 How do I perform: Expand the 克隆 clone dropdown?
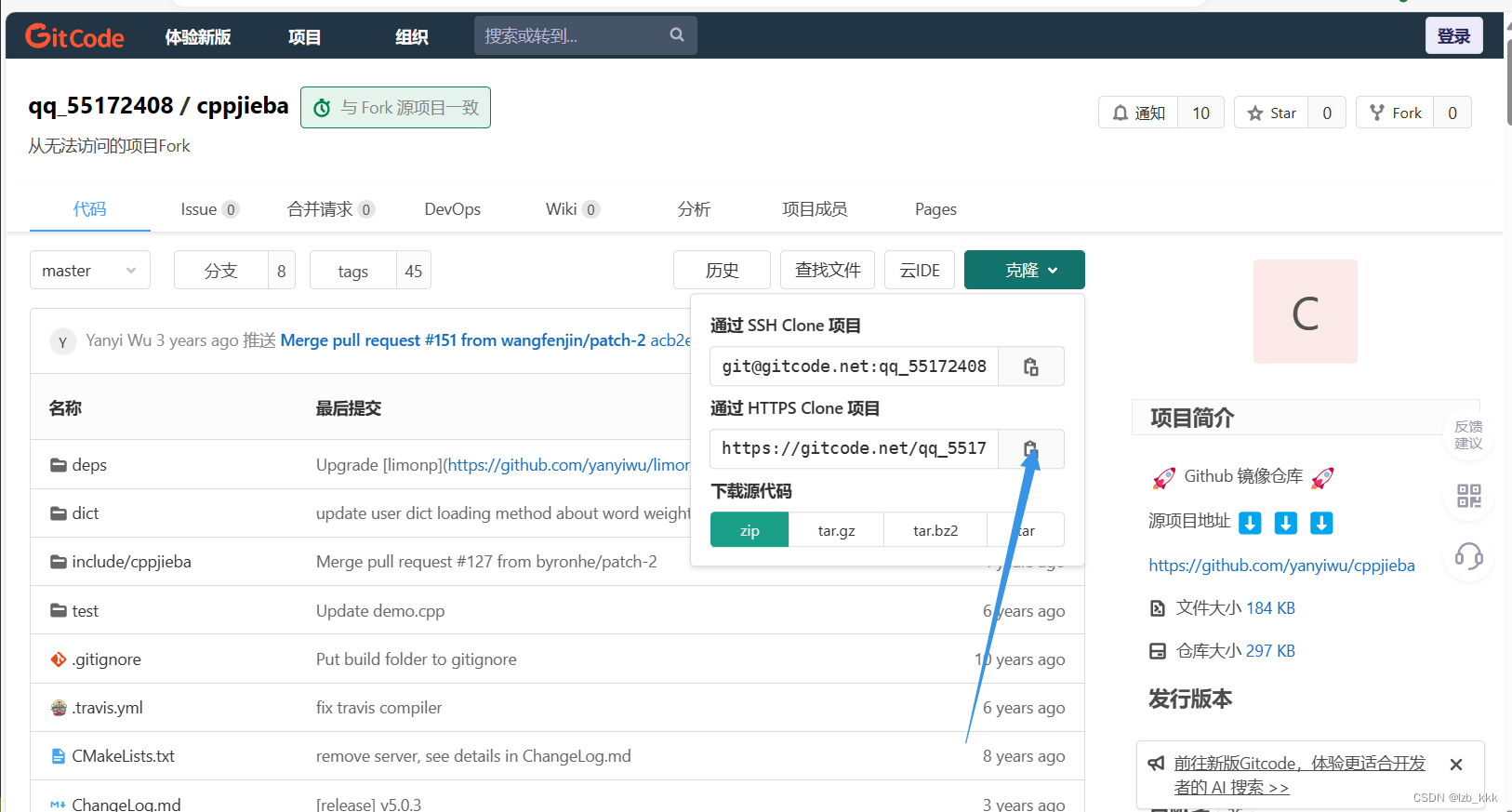pos(1025,270)
